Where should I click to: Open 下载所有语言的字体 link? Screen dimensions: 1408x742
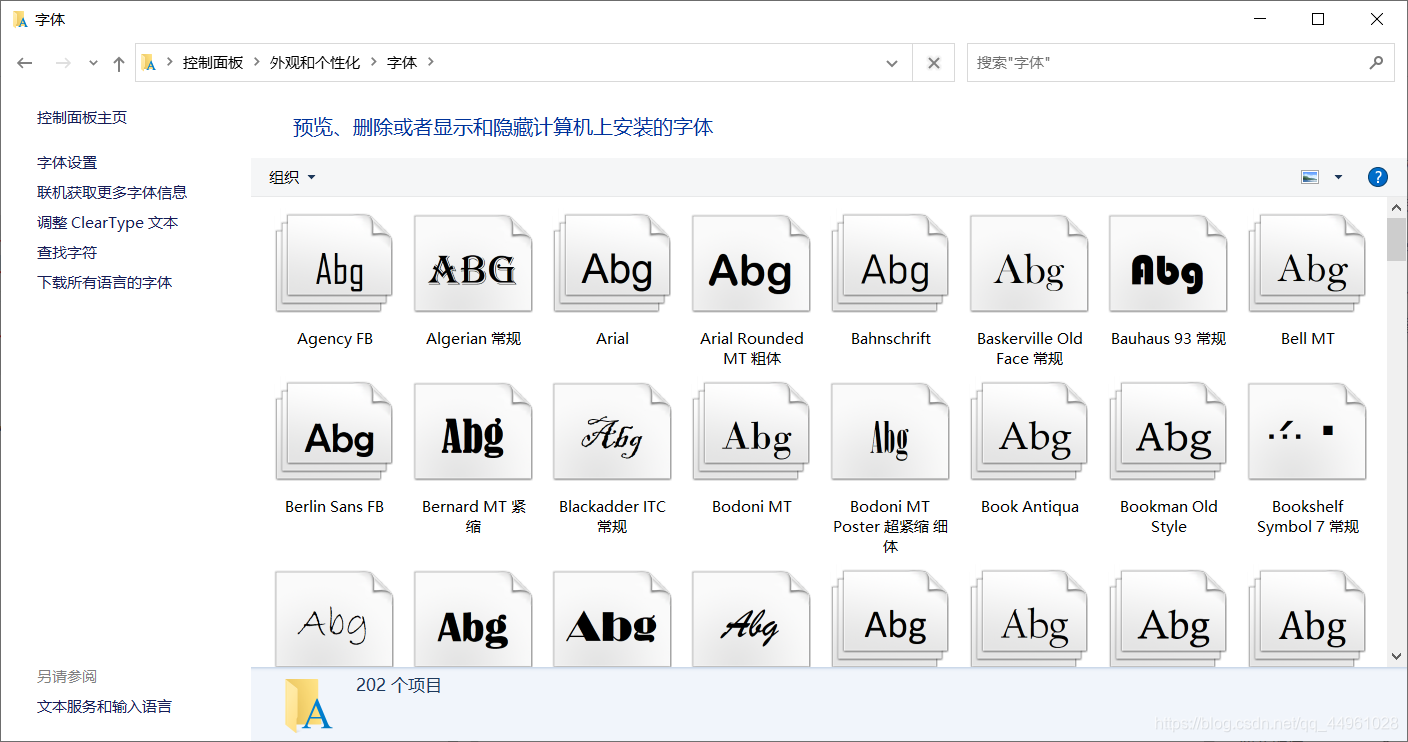point(105,282)
